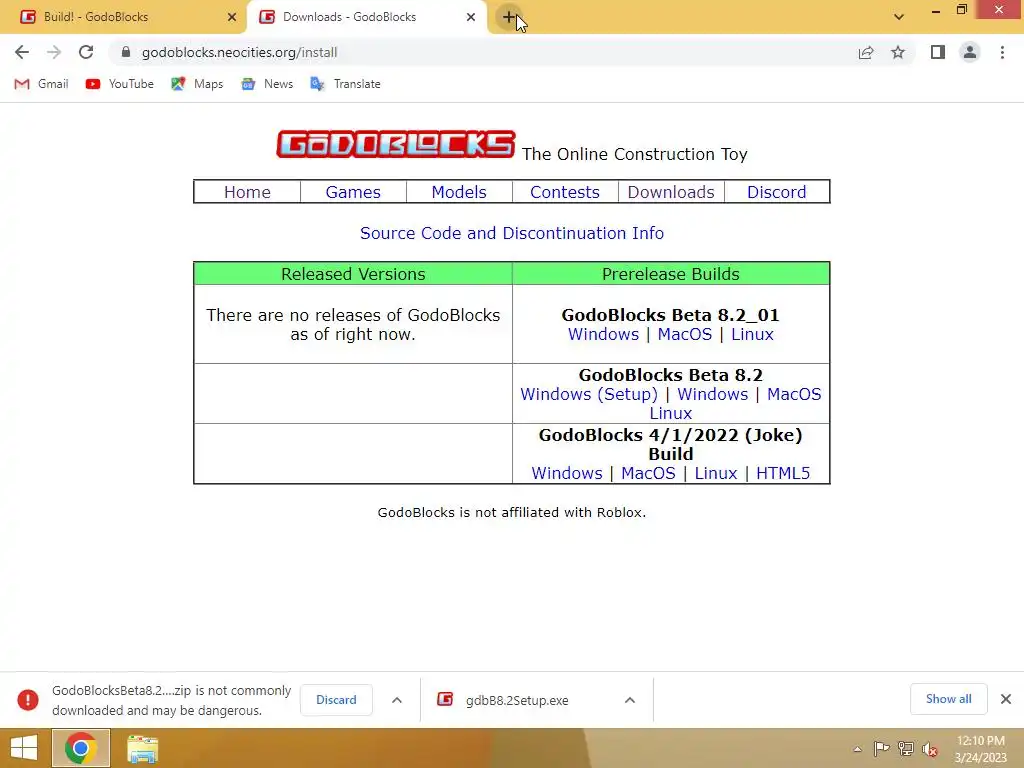Click the GodoBlocks logo
This screenshot has width=1024, height=768.
pos(396,144)
